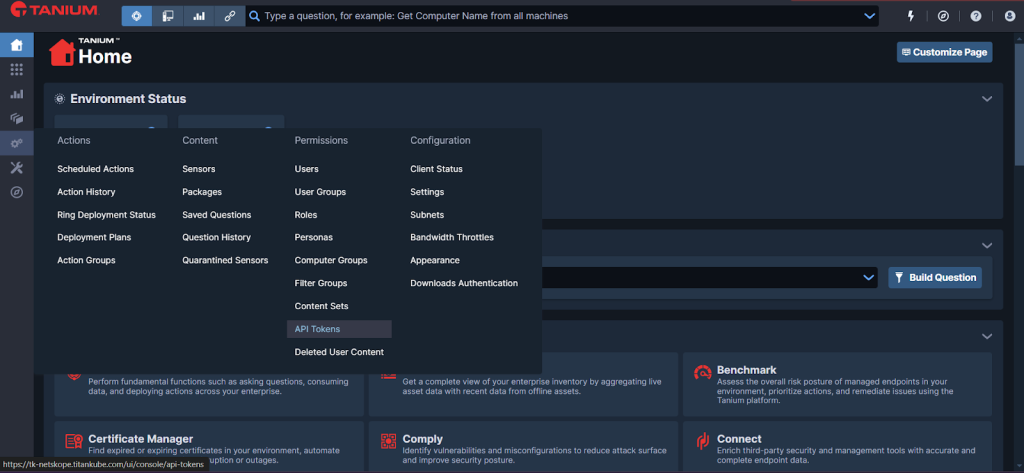This screenshot has height=473, width=1024.
Task: Click the search magnifier icon
Action: point(255,16)
